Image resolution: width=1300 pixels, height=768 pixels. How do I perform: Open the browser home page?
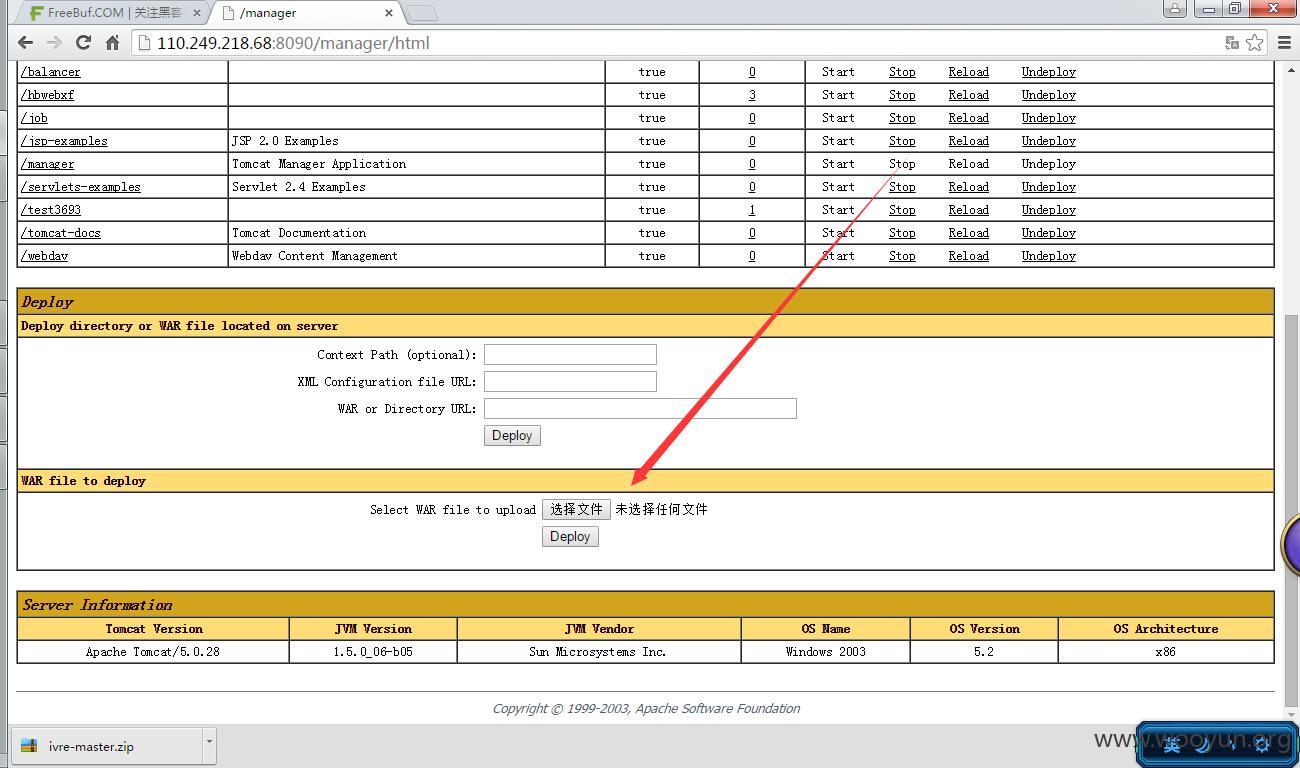(113, 43)
